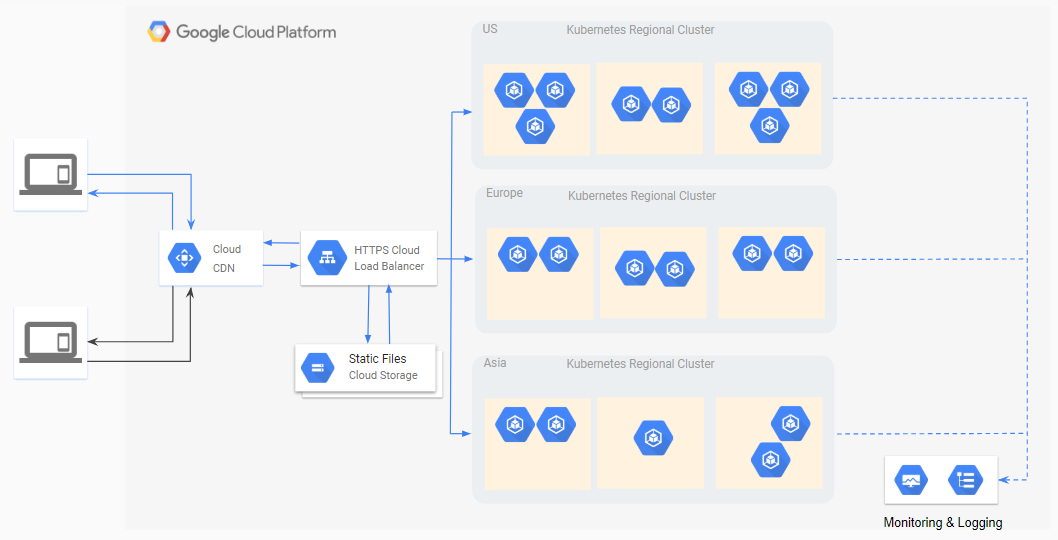Image resolution: width=1058 pixels, height=540 pixels.
Task: Select left pod in Asia cluster's first zone
Action: coord(515,425)
